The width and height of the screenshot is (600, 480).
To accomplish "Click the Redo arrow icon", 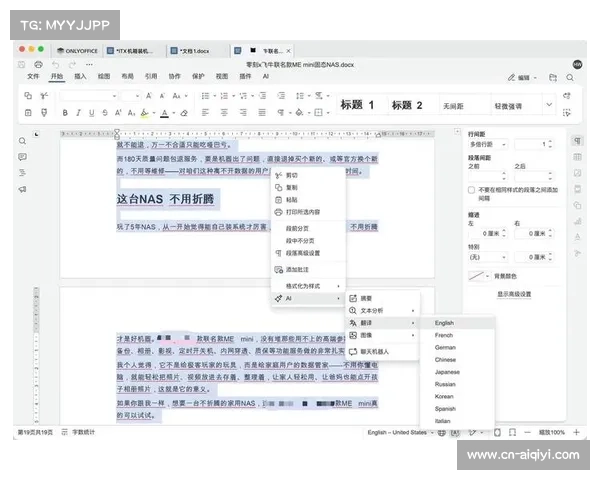I will tap(72, 64).
